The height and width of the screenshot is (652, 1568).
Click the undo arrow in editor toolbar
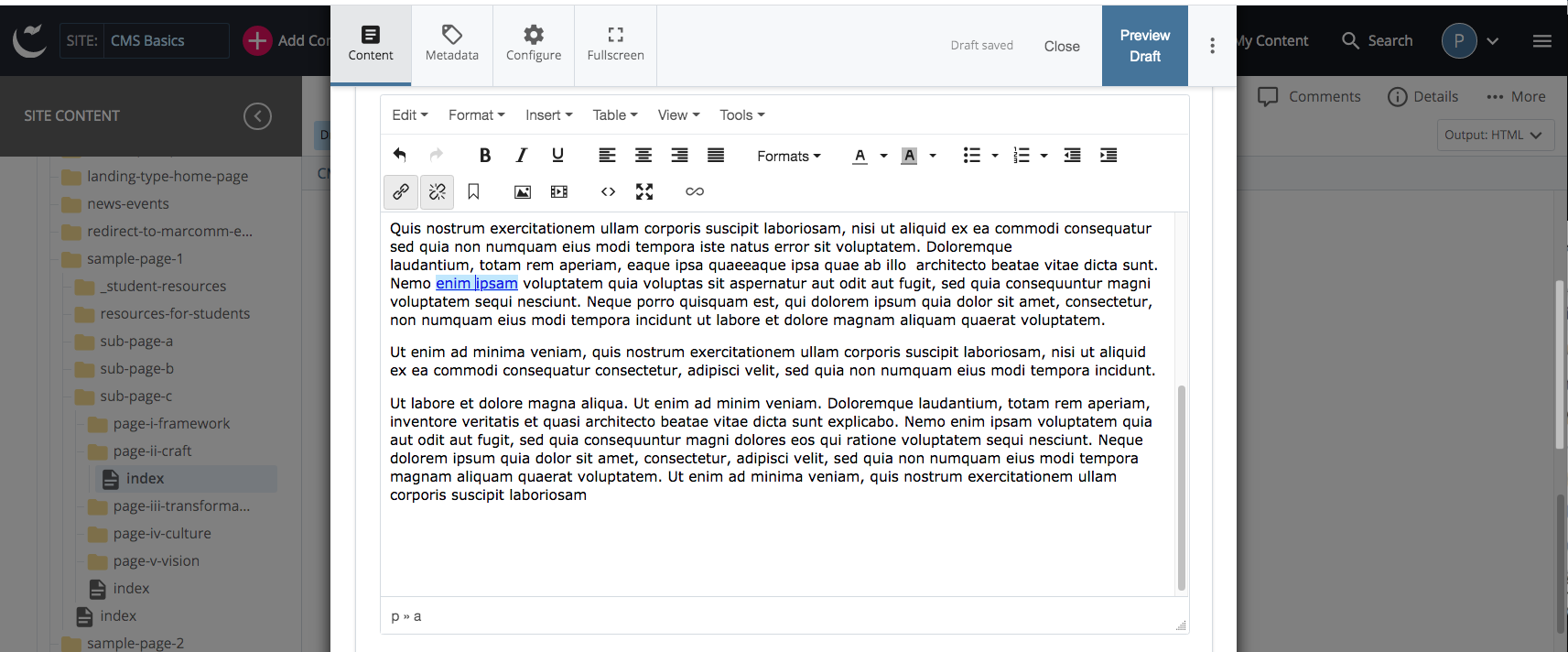point(400,155)
